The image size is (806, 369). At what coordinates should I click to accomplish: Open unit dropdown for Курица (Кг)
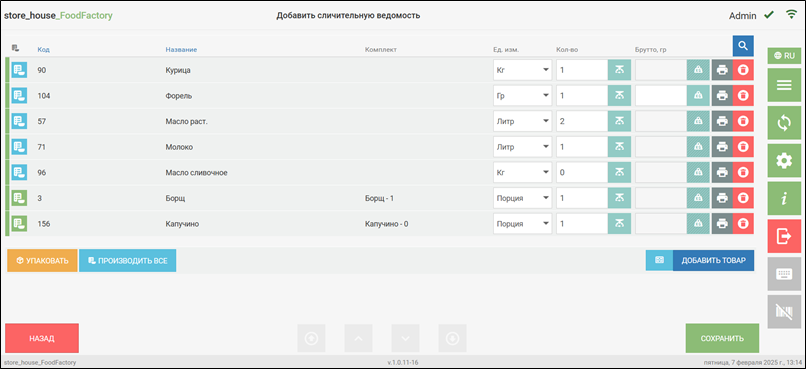pos(522,70)
